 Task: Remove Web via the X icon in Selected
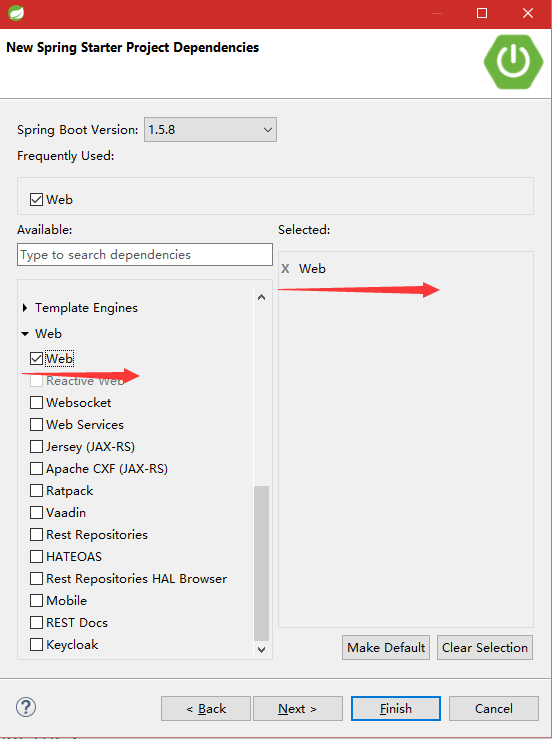285,269
